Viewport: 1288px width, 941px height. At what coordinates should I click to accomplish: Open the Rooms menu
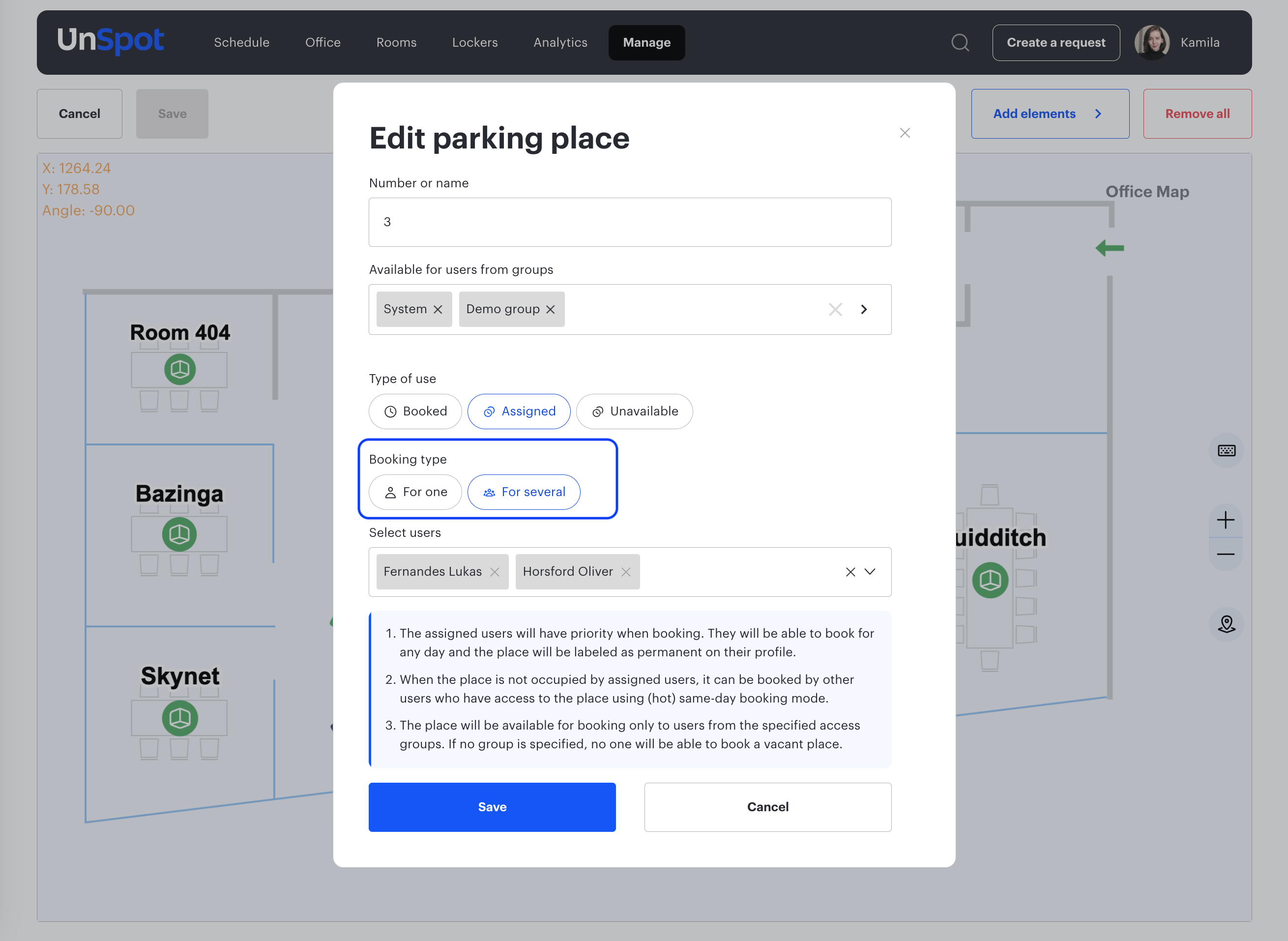(396, 43)
